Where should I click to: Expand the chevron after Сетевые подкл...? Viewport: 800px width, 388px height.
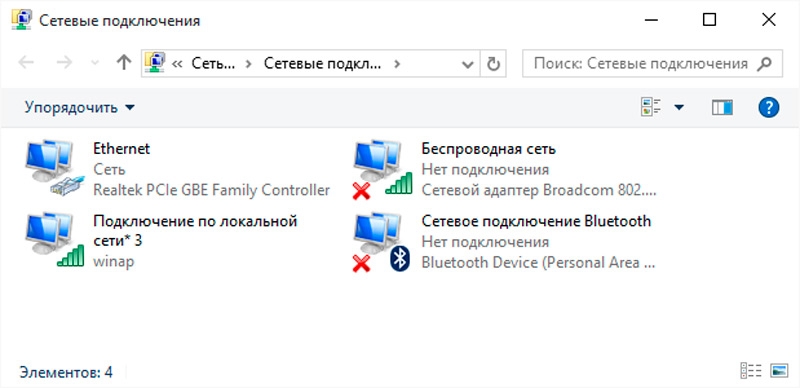pyautogui.click(x=397, y=64)
